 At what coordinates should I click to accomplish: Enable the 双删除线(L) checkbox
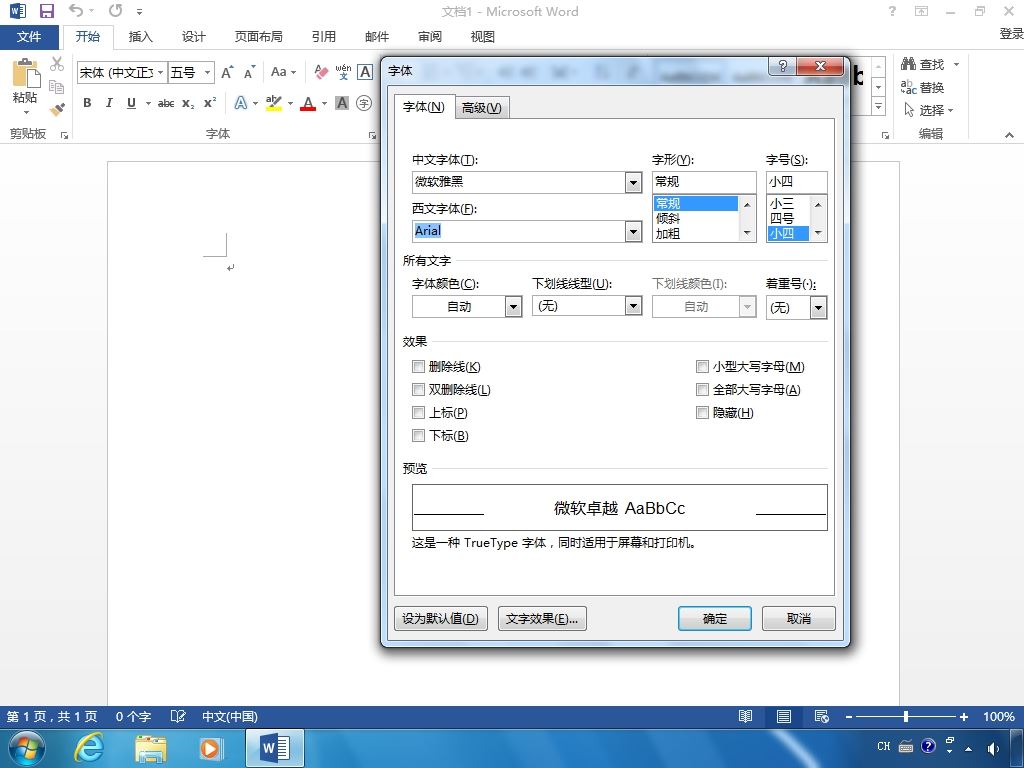(419, 389)
